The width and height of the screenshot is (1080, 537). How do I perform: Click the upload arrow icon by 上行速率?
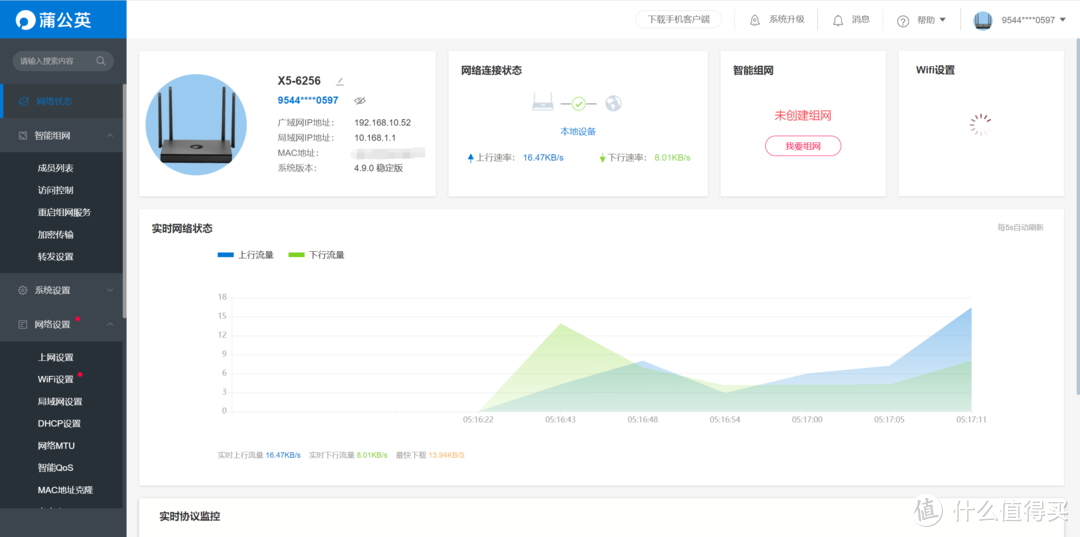471,158
